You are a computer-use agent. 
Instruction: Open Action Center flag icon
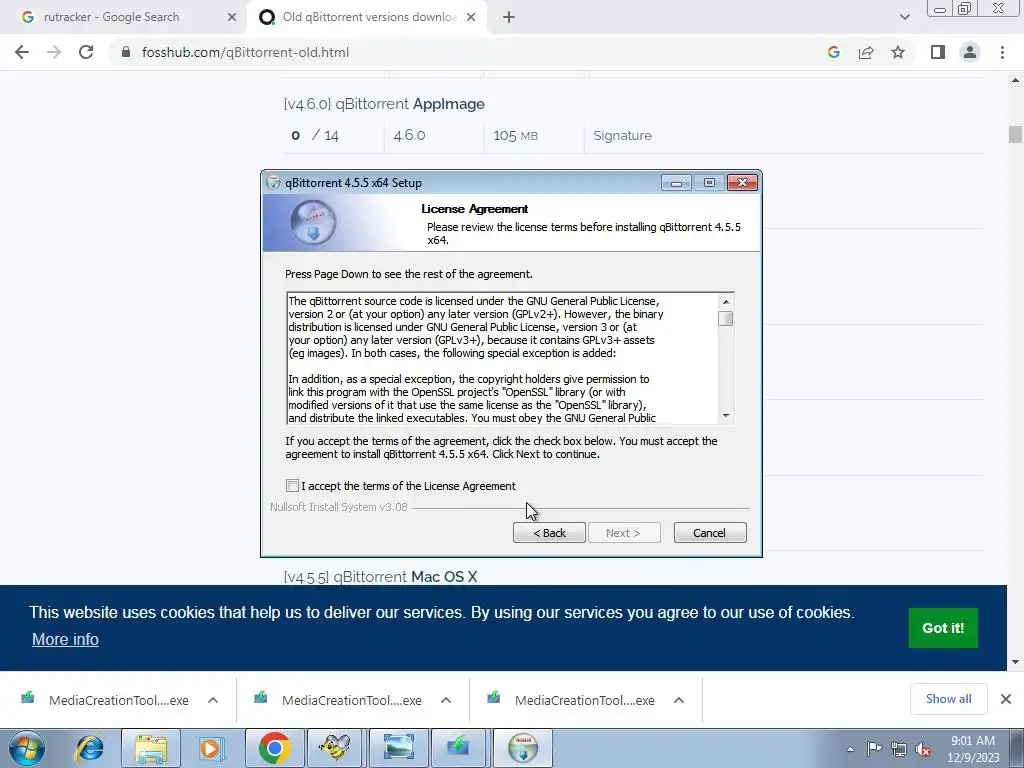click(x=874, y=749)
